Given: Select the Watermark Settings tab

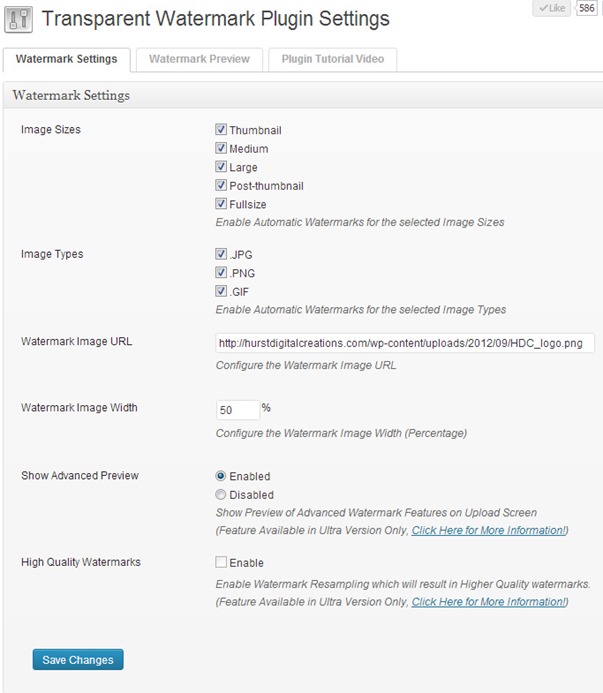Looking at the screenshot, I should click(x=67, y=59).
